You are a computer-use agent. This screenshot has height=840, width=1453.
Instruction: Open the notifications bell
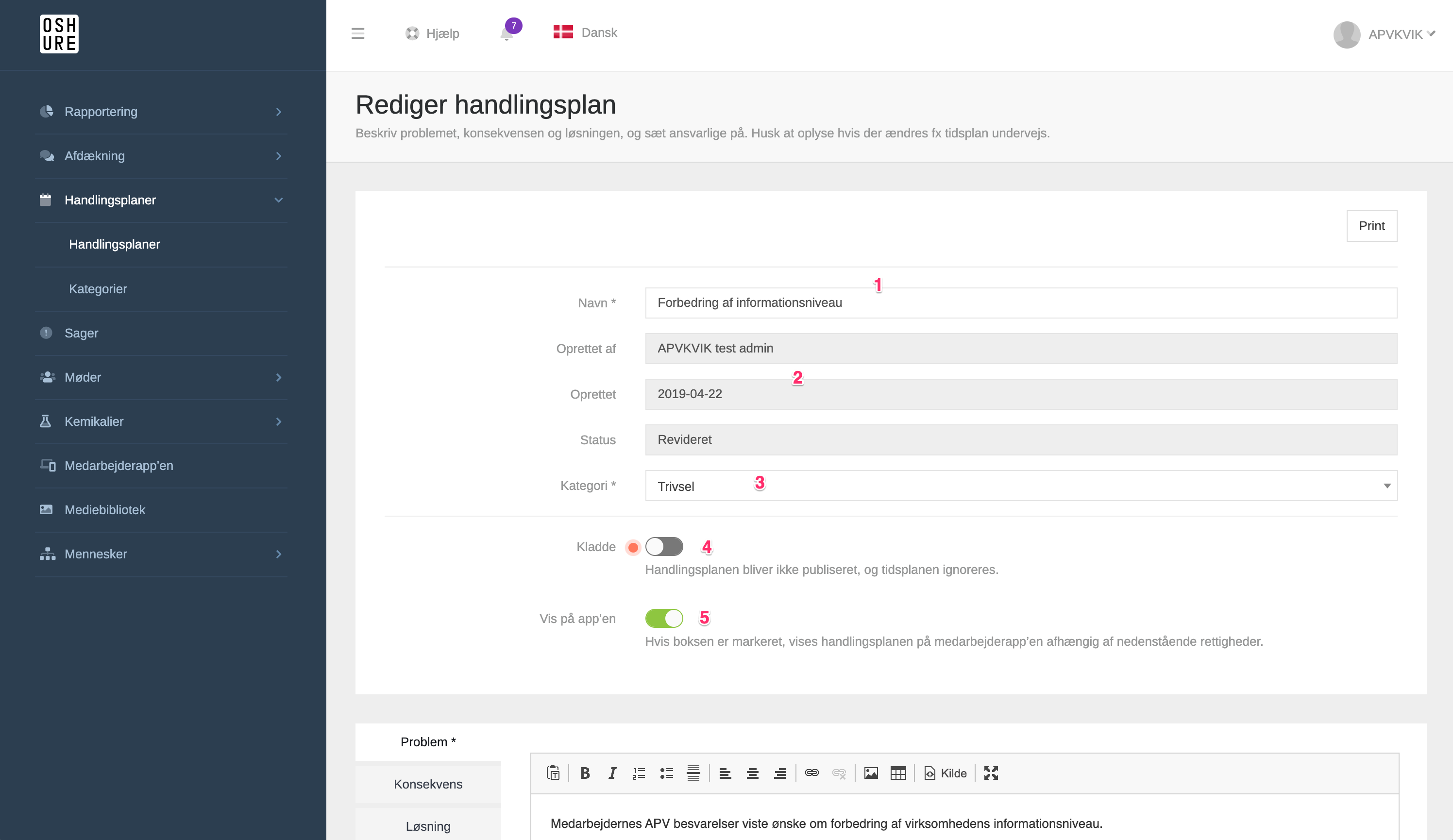click(507, 34)
